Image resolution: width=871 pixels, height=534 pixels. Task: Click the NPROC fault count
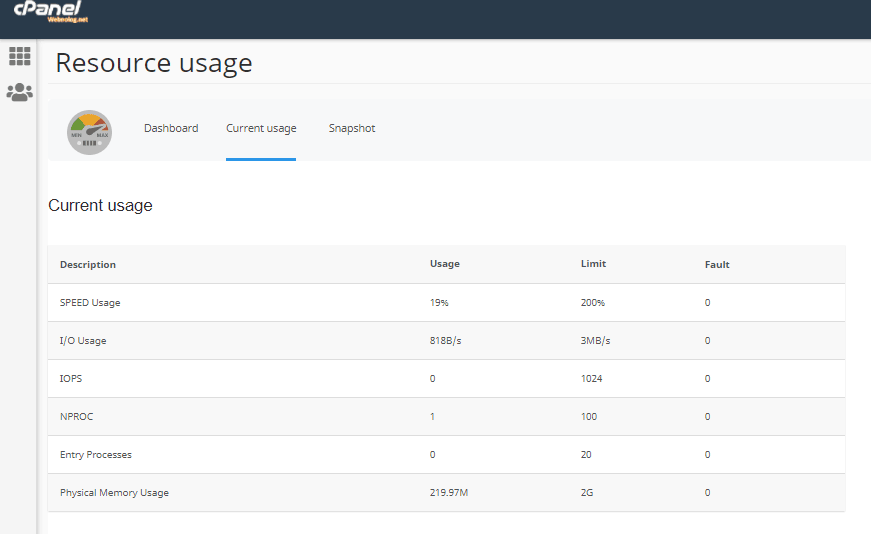click(708, 417)
